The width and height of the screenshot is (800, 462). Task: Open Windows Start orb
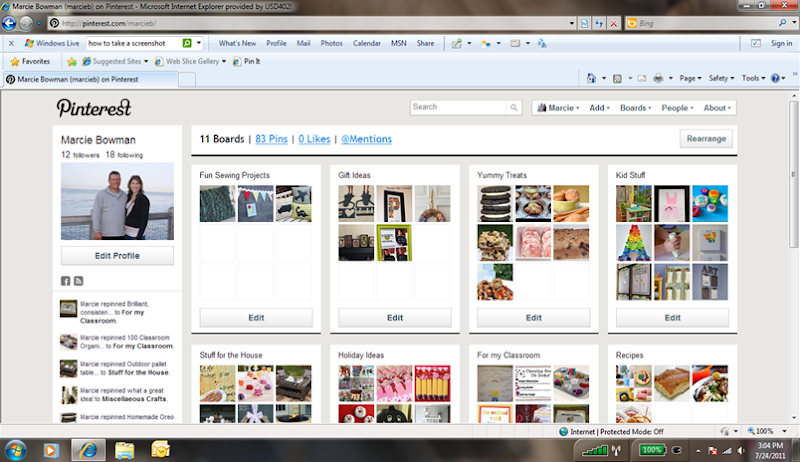[15, 450]
